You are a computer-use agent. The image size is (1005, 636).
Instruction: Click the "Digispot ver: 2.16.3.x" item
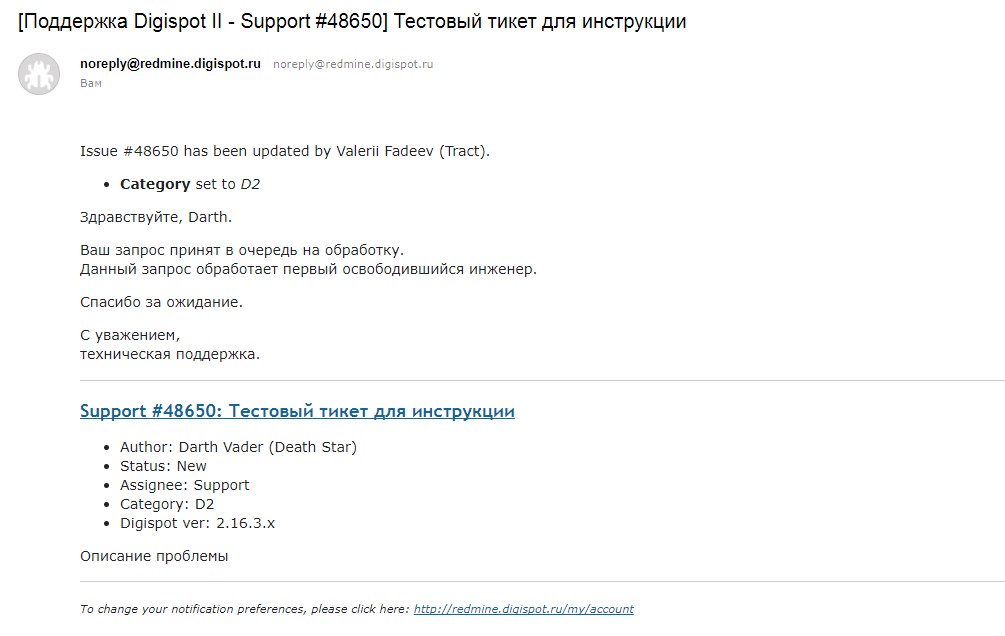pyautogui.click(x=197, y=523)
